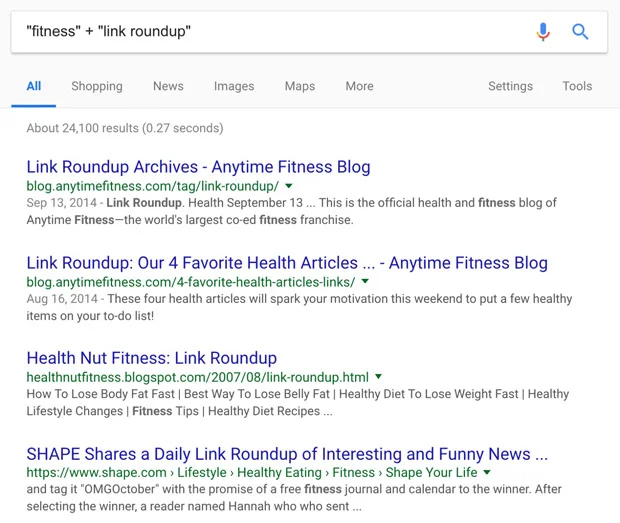Click the blog.anytimefitness.com/4-favorite-health-articles-links/ URL text
Image resolution: width=620 pixels, height=523 pixels.
[191, 282]
